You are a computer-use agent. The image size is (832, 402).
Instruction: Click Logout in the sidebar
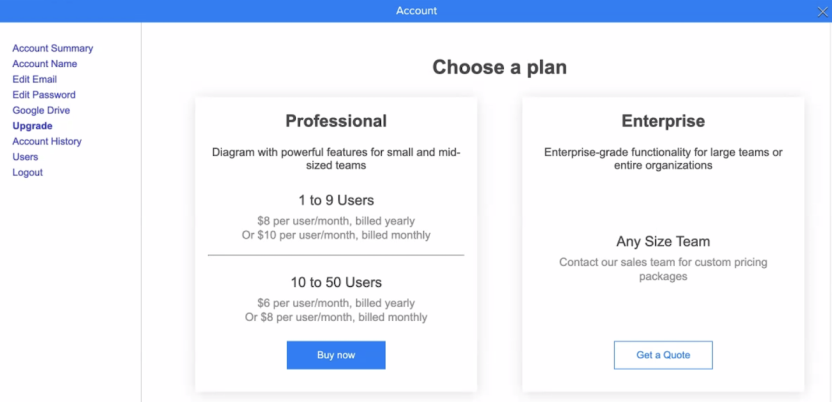click(x=28, y=172)
